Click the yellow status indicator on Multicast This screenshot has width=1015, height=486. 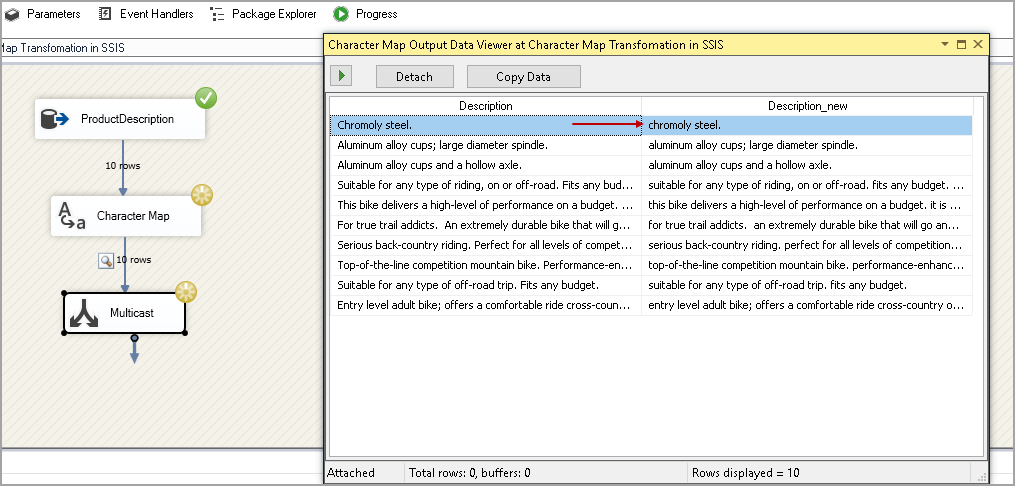click(x=186, y=292)
